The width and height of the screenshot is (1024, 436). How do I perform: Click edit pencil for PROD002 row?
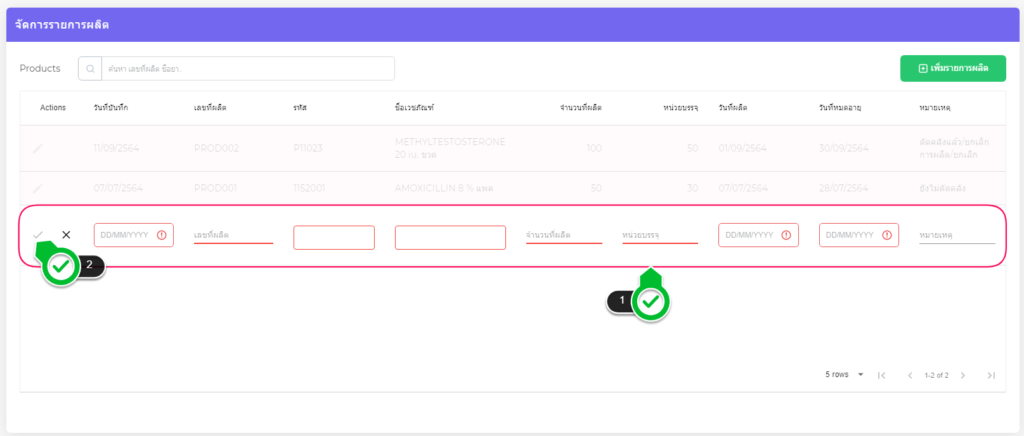pyautogui.click(x=38, y=149)
